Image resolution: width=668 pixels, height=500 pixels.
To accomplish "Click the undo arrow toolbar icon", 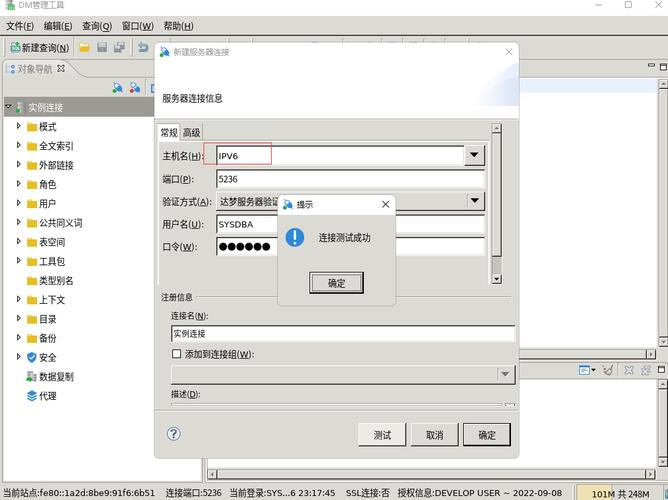I will 143,47.
